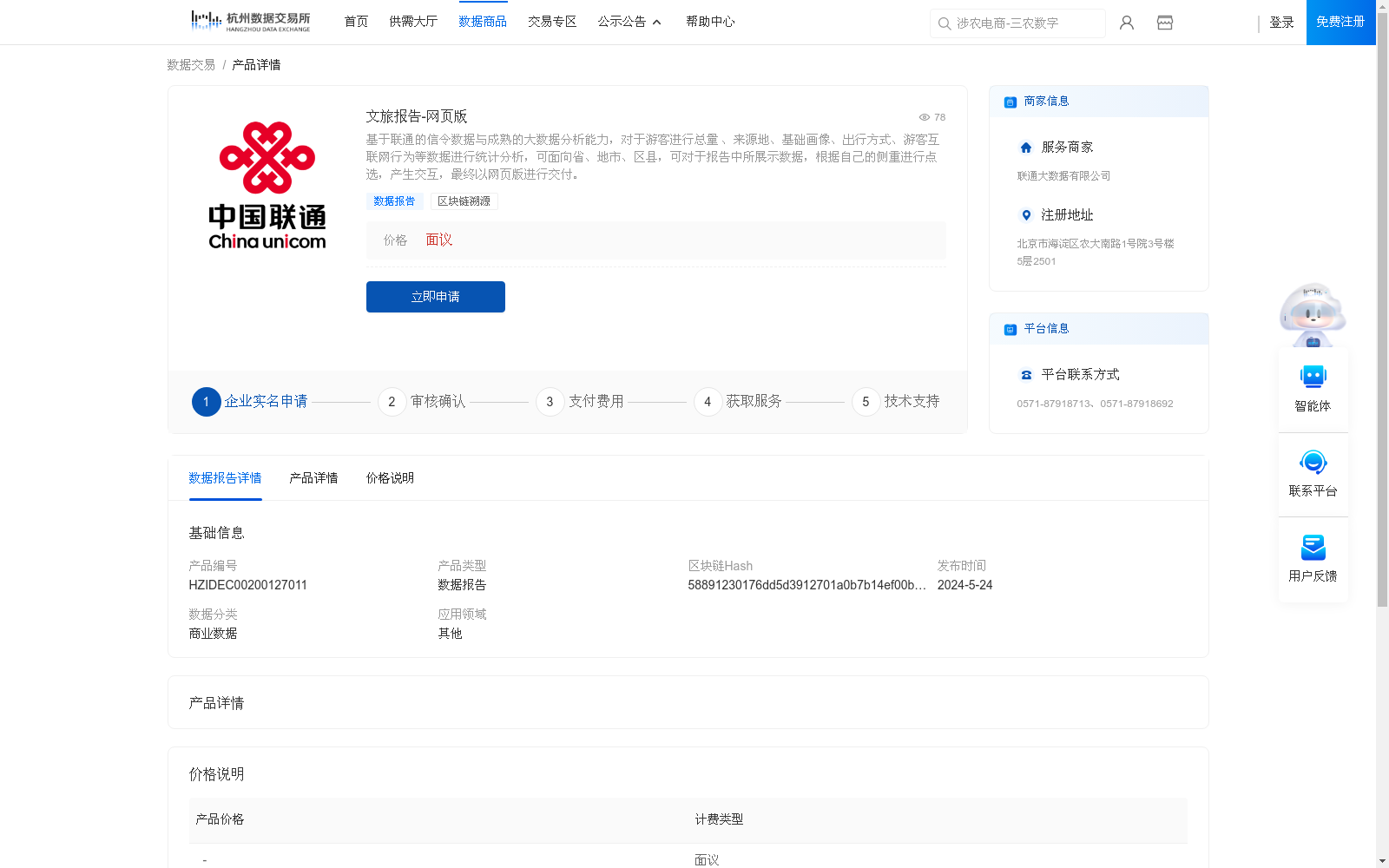Click the 数据报告 tag

click(x=394, y=201)
